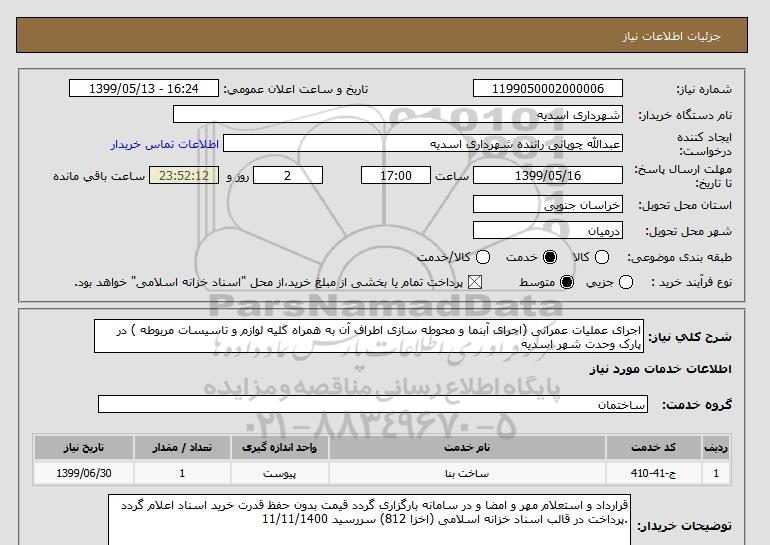The width and height of the screenshot is (770, 545).
Task: Select the جزیی purchase type radio
Action: (x=626, y=282)
